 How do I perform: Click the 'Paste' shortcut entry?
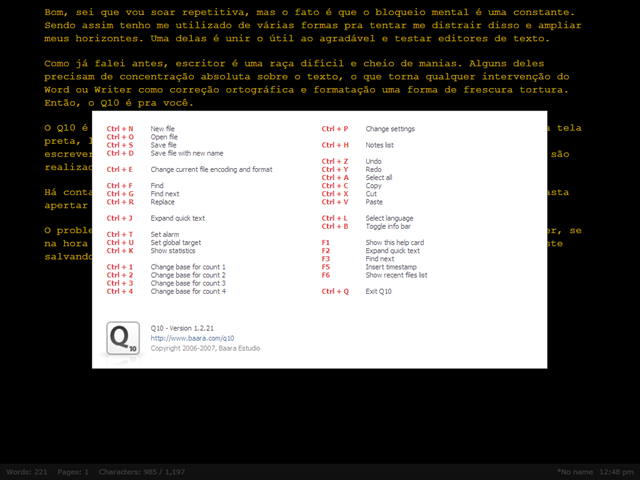point(374,202)
